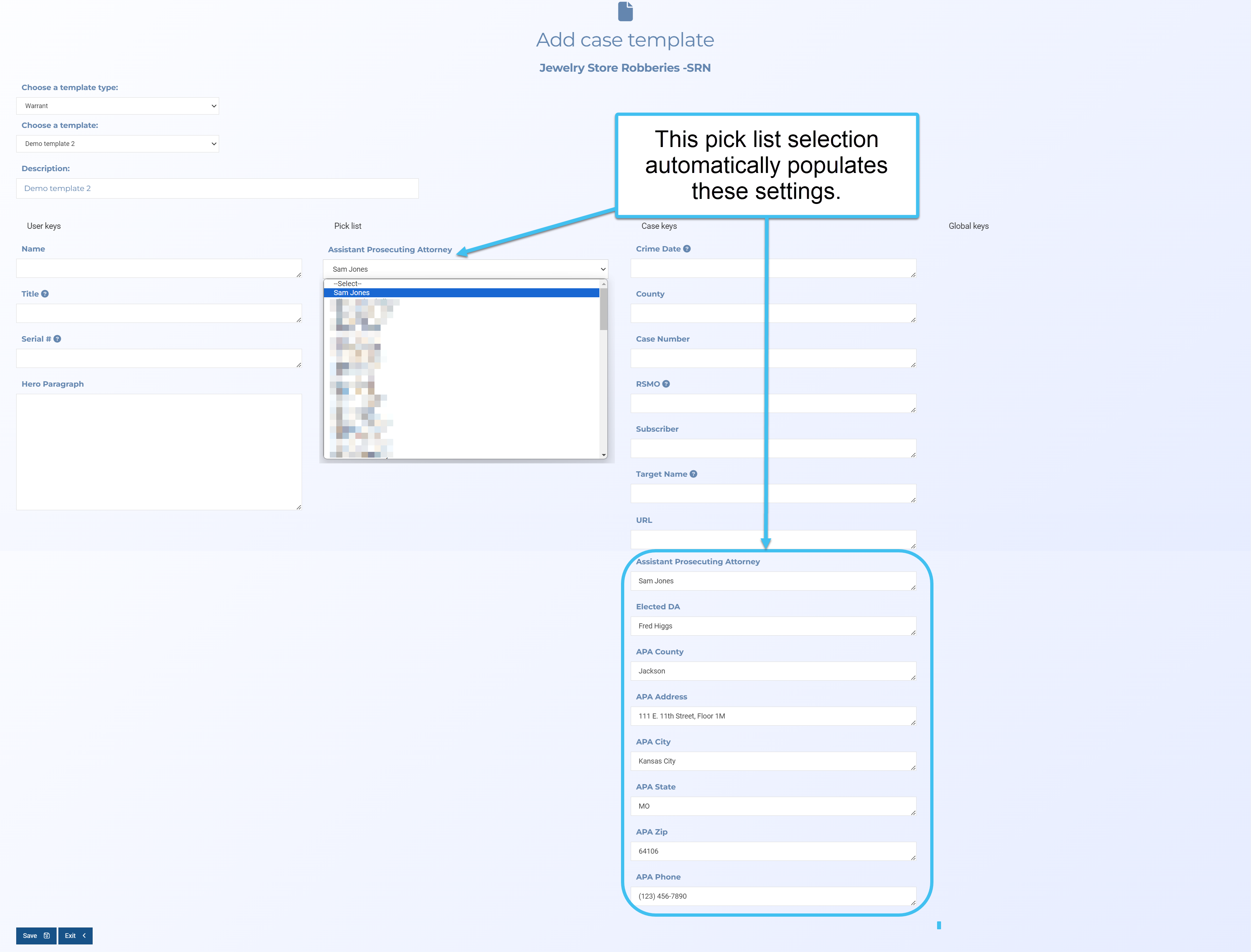The width and height of the screenshot is (1251, 952).
Task: Click the list scrollbar down arrow
Action: (x=604, y=454)
